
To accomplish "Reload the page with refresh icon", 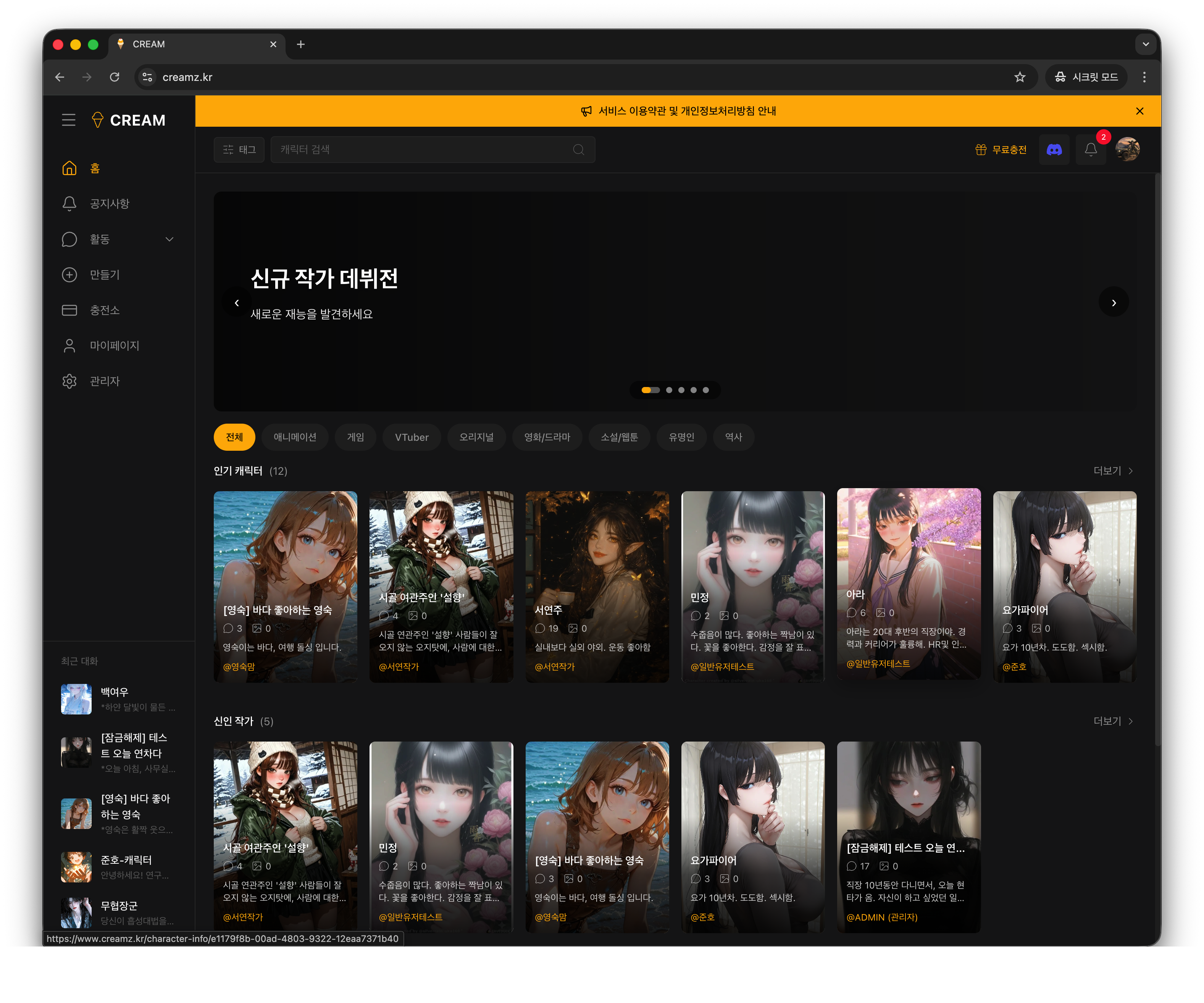I will coord(115,77).
